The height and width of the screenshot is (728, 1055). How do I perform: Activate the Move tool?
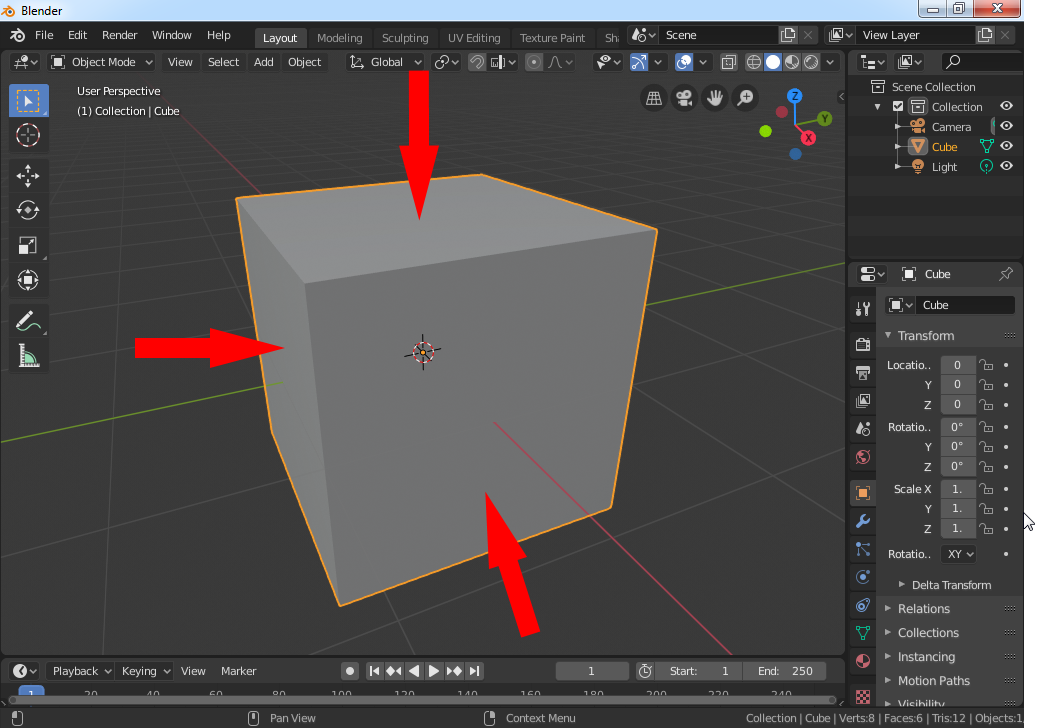tap(28, 176)
